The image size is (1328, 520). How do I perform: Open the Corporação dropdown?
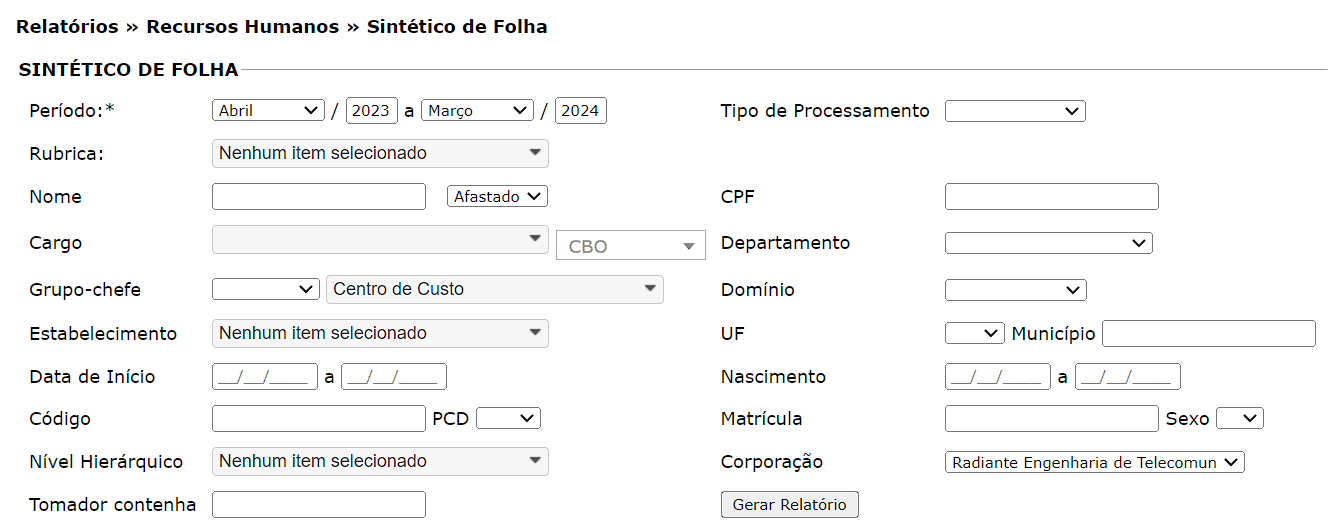click(x=1094, y=462)
